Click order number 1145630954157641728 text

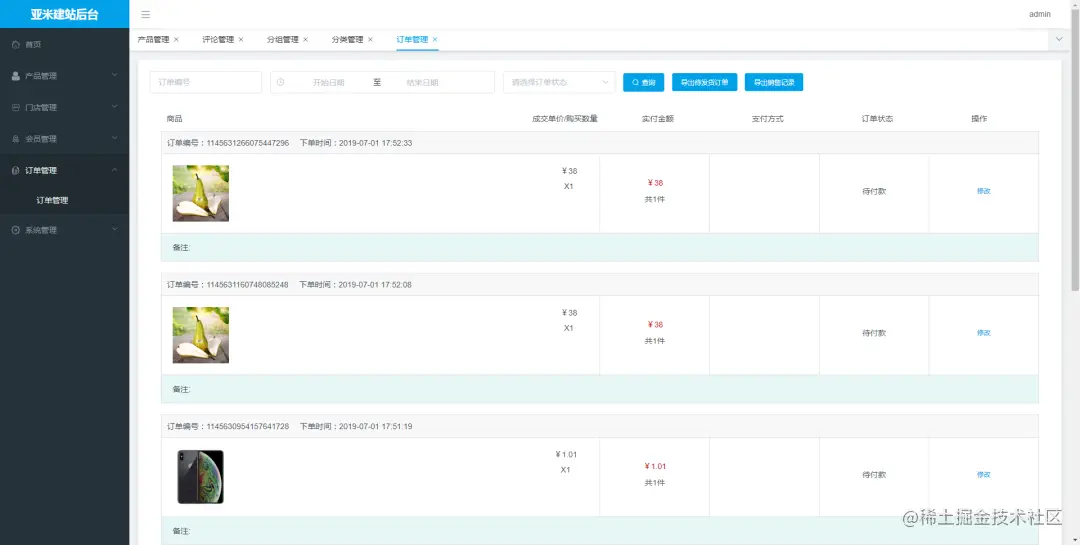point(248,426)
